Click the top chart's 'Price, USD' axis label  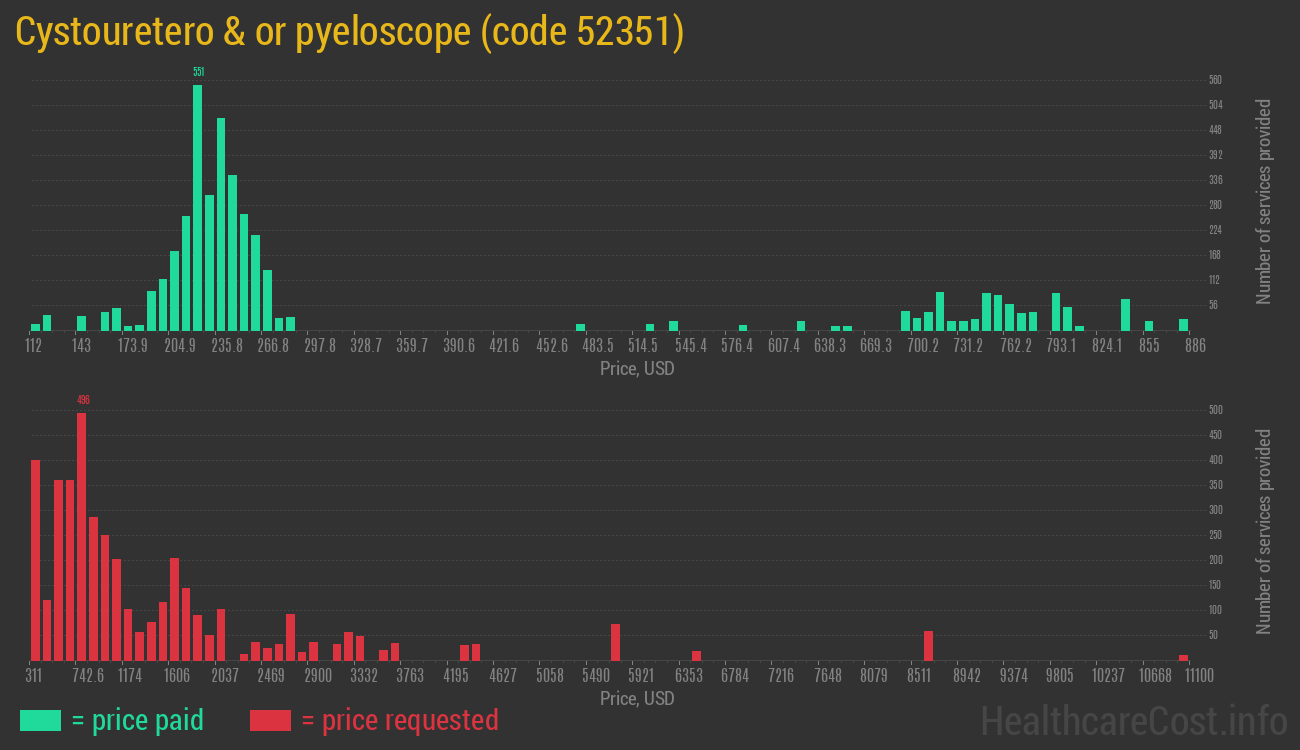[637, 369]
